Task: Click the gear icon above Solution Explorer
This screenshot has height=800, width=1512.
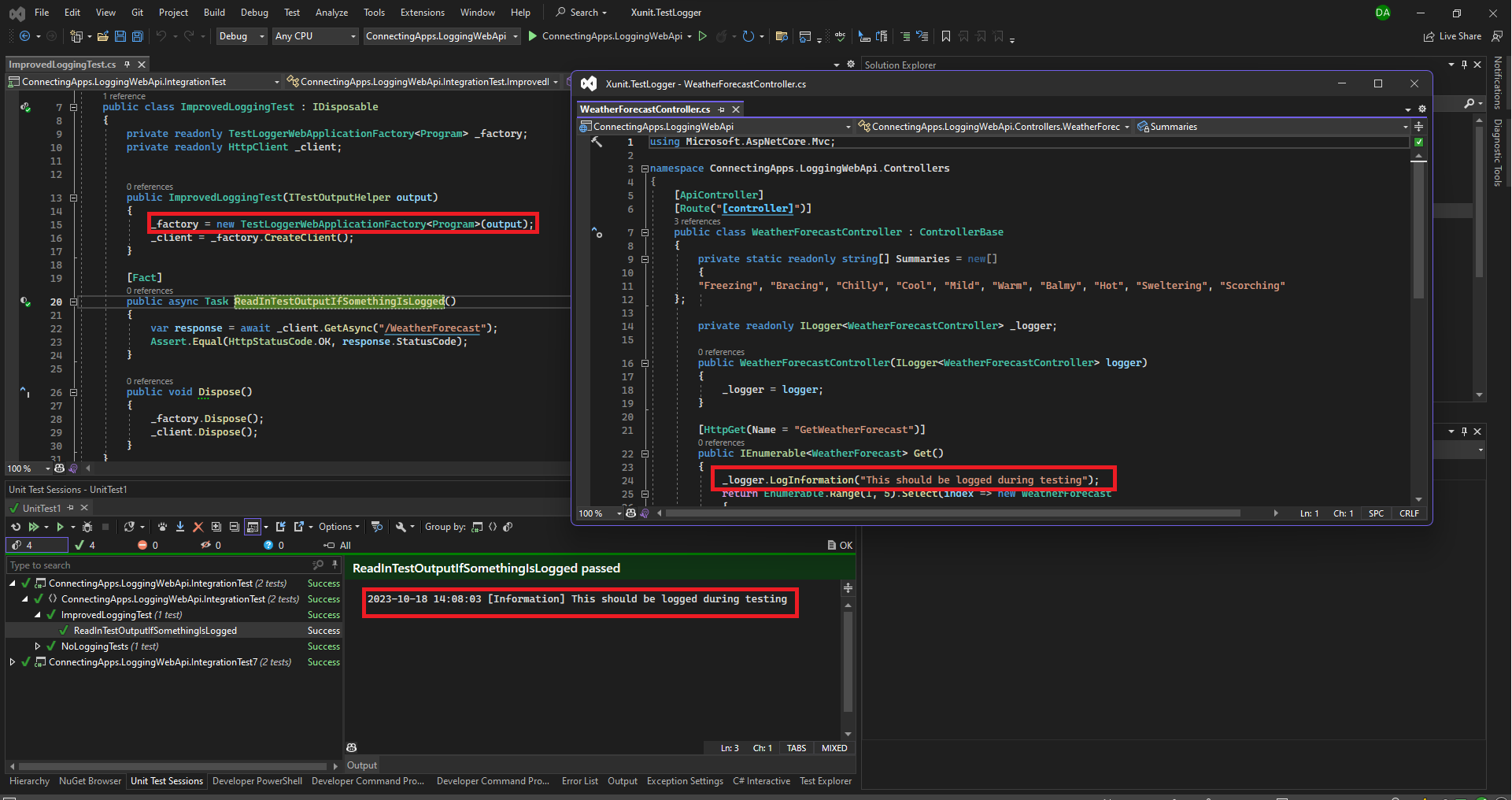Action: 851,65
